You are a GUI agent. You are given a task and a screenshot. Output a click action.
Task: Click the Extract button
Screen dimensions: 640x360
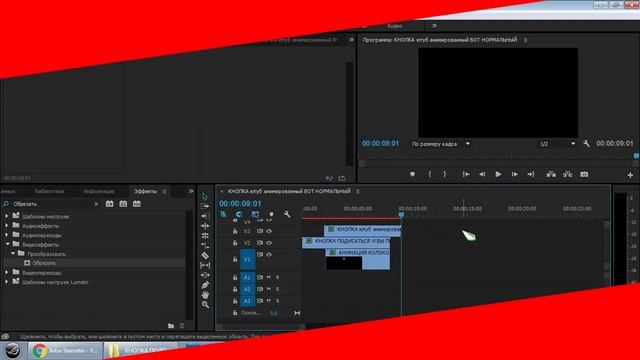(x=567, y=174)
